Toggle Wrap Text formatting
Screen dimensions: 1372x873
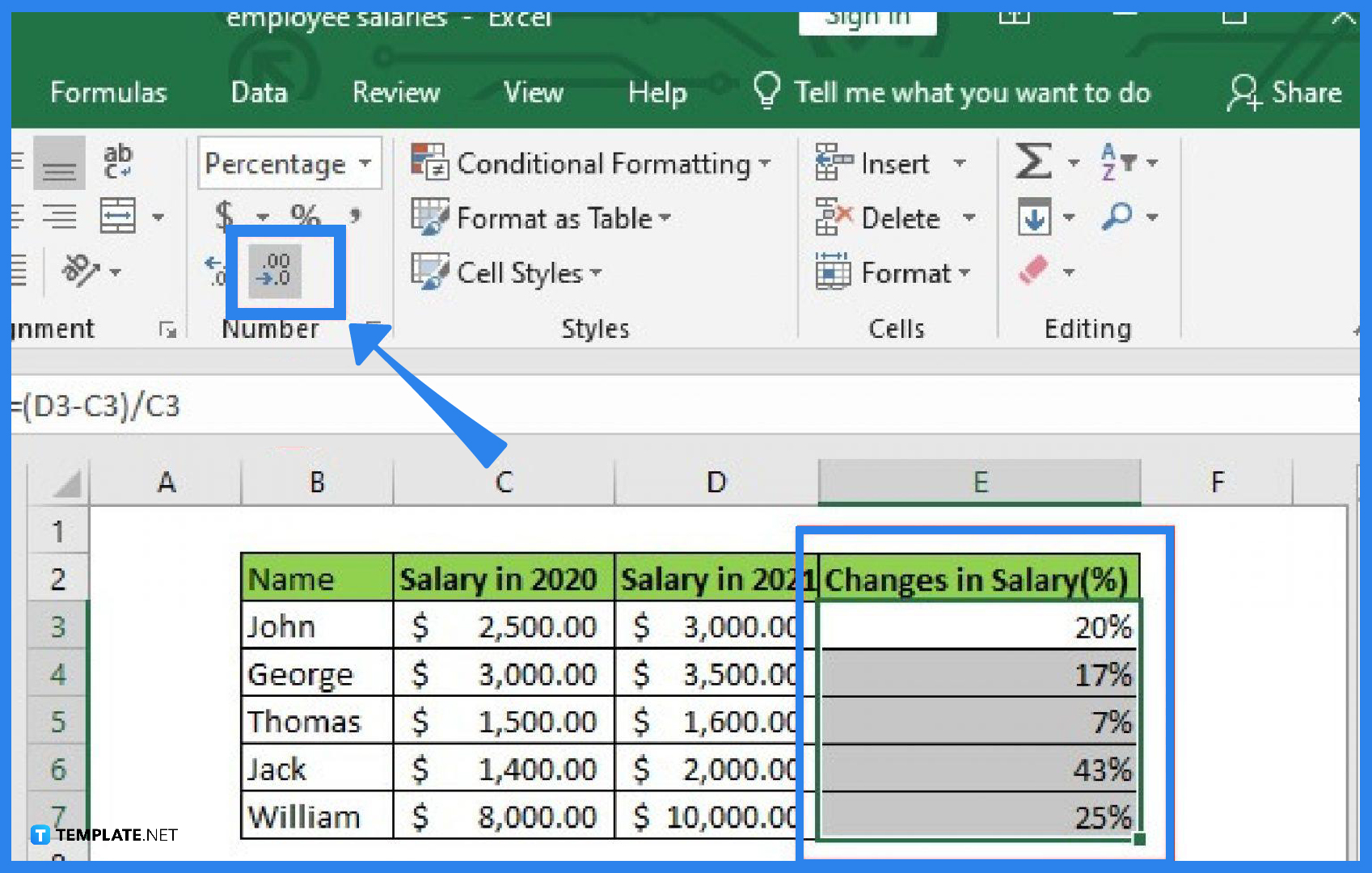tap(117, 162)
